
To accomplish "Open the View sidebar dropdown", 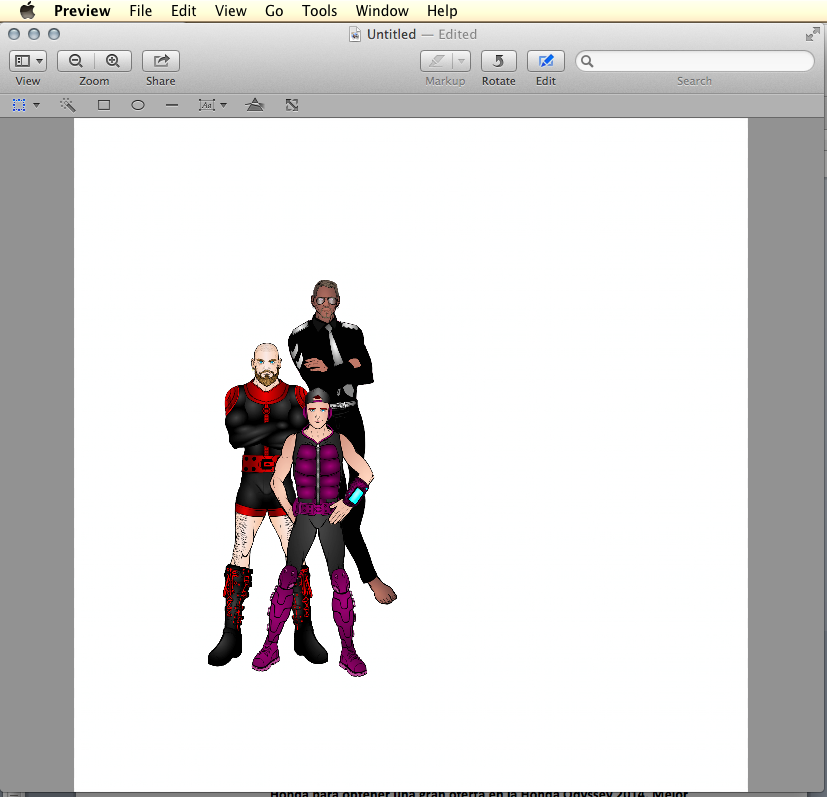I will pyautogui.click(x=28, y=61).
